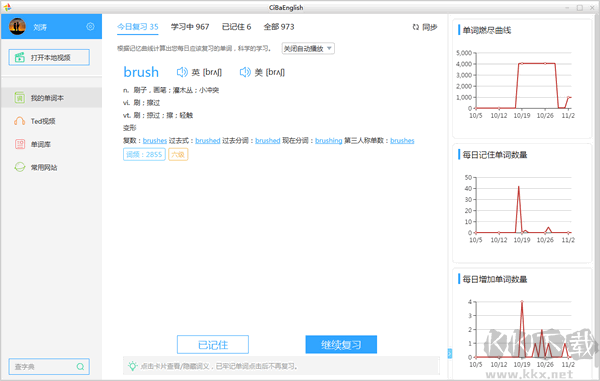
Task: Open 常用网站 in the sidebar
Action: point(51,167)
